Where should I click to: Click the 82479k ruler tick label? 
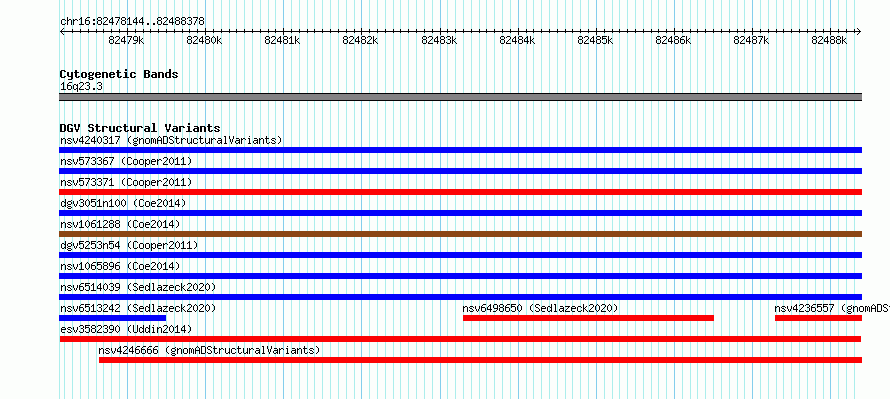point(127,40)
